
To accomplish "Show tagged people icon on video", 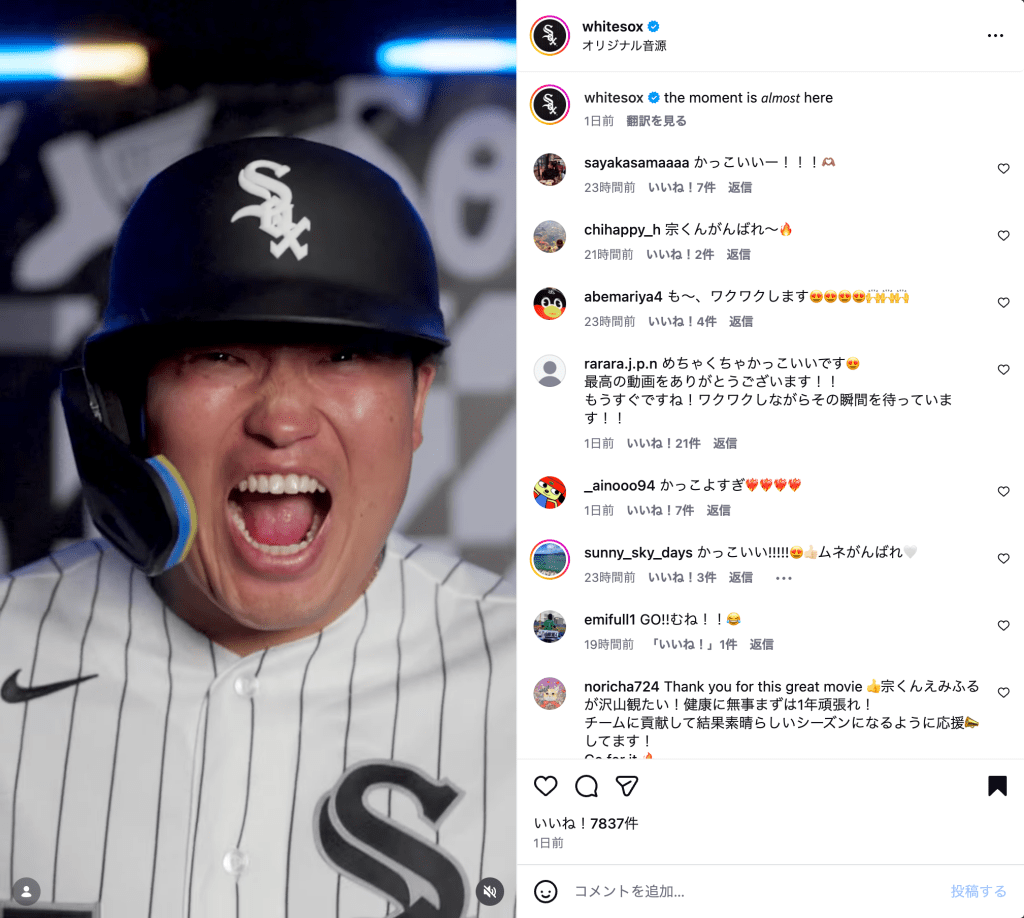I will tap(27, 891).
